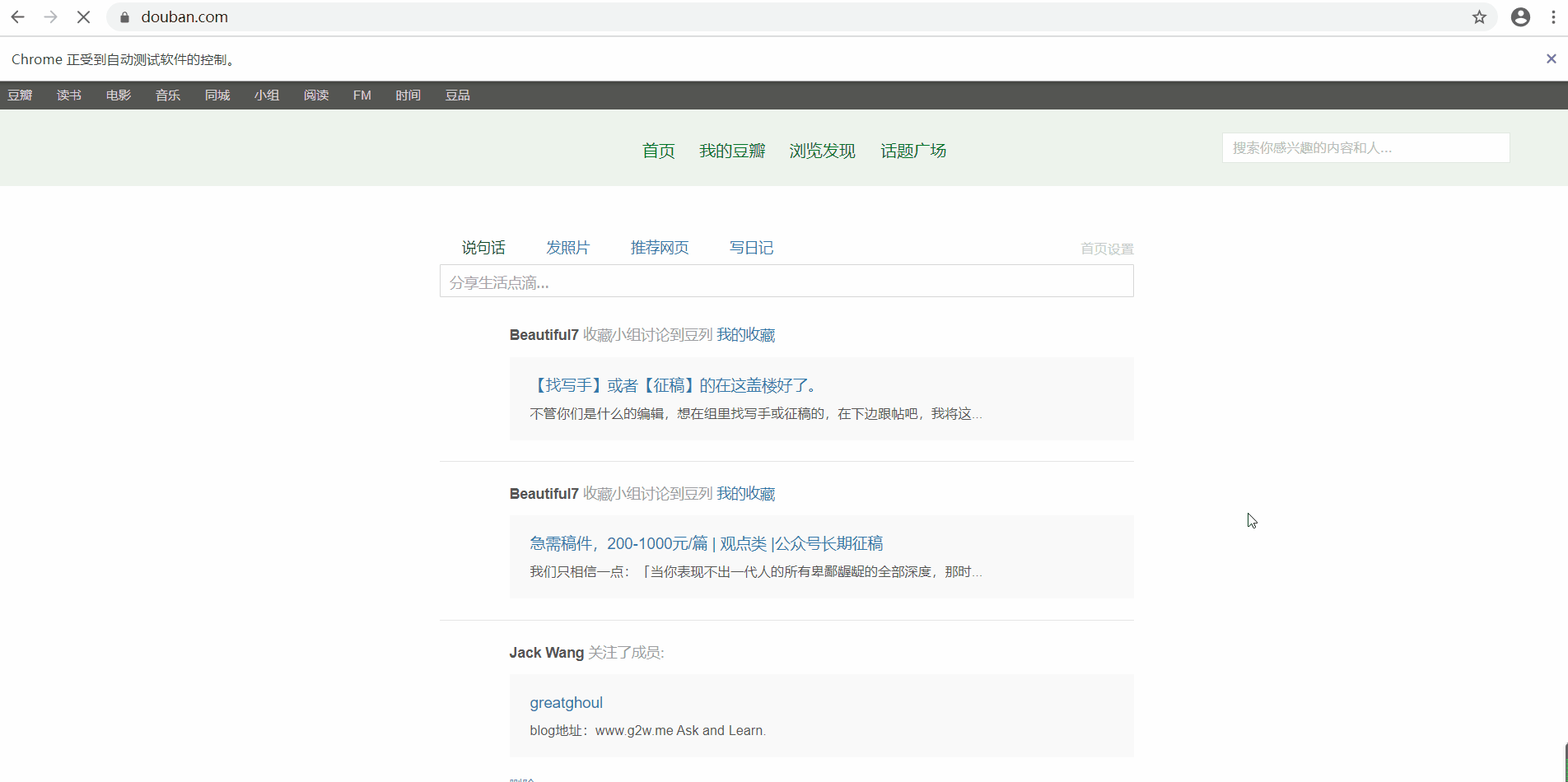
Task: Open Jack Wang's profile link
Action: [x=547, y=653]
